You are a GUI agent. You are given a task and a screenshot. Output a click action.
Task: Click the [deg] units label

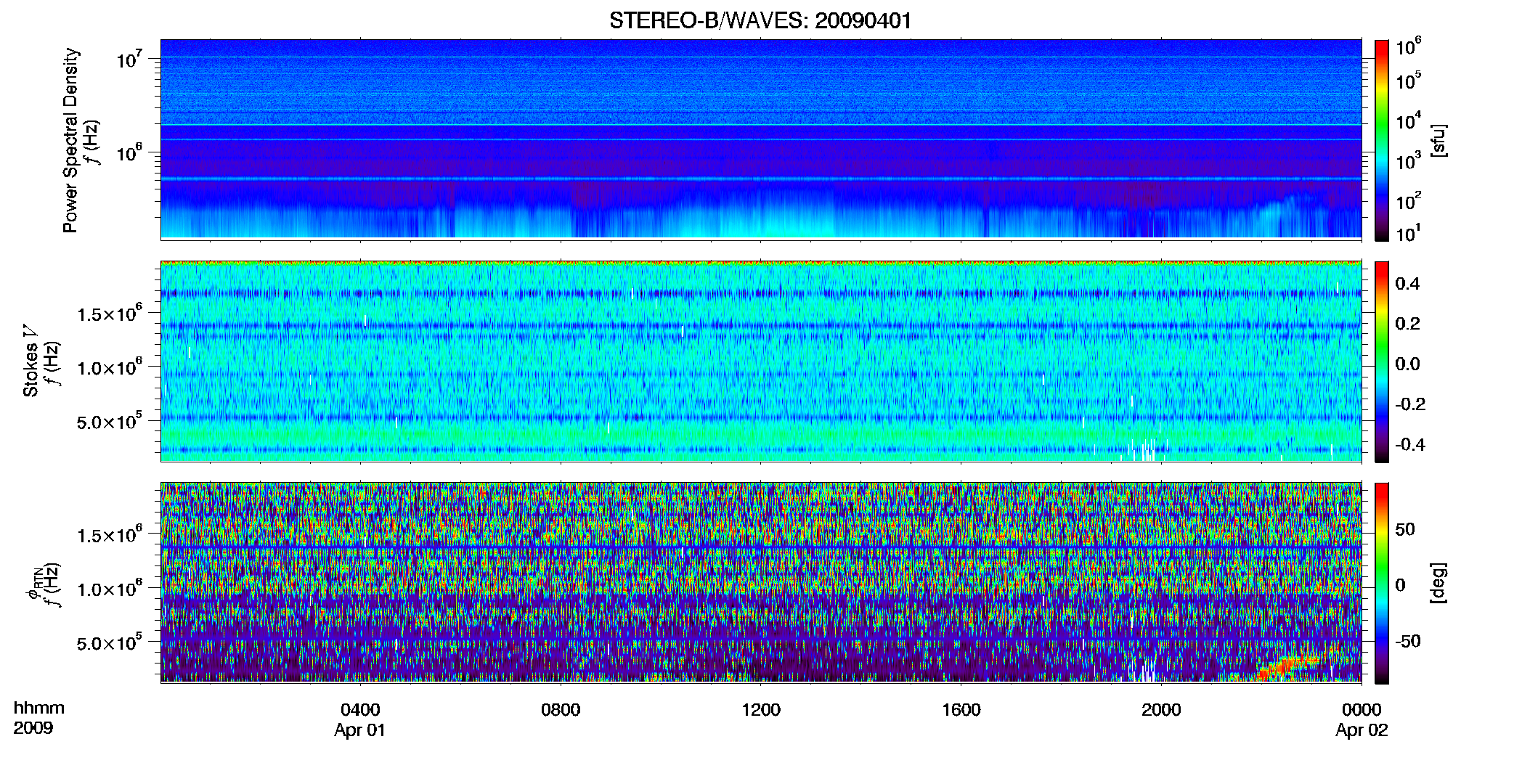coord(1438,583)
